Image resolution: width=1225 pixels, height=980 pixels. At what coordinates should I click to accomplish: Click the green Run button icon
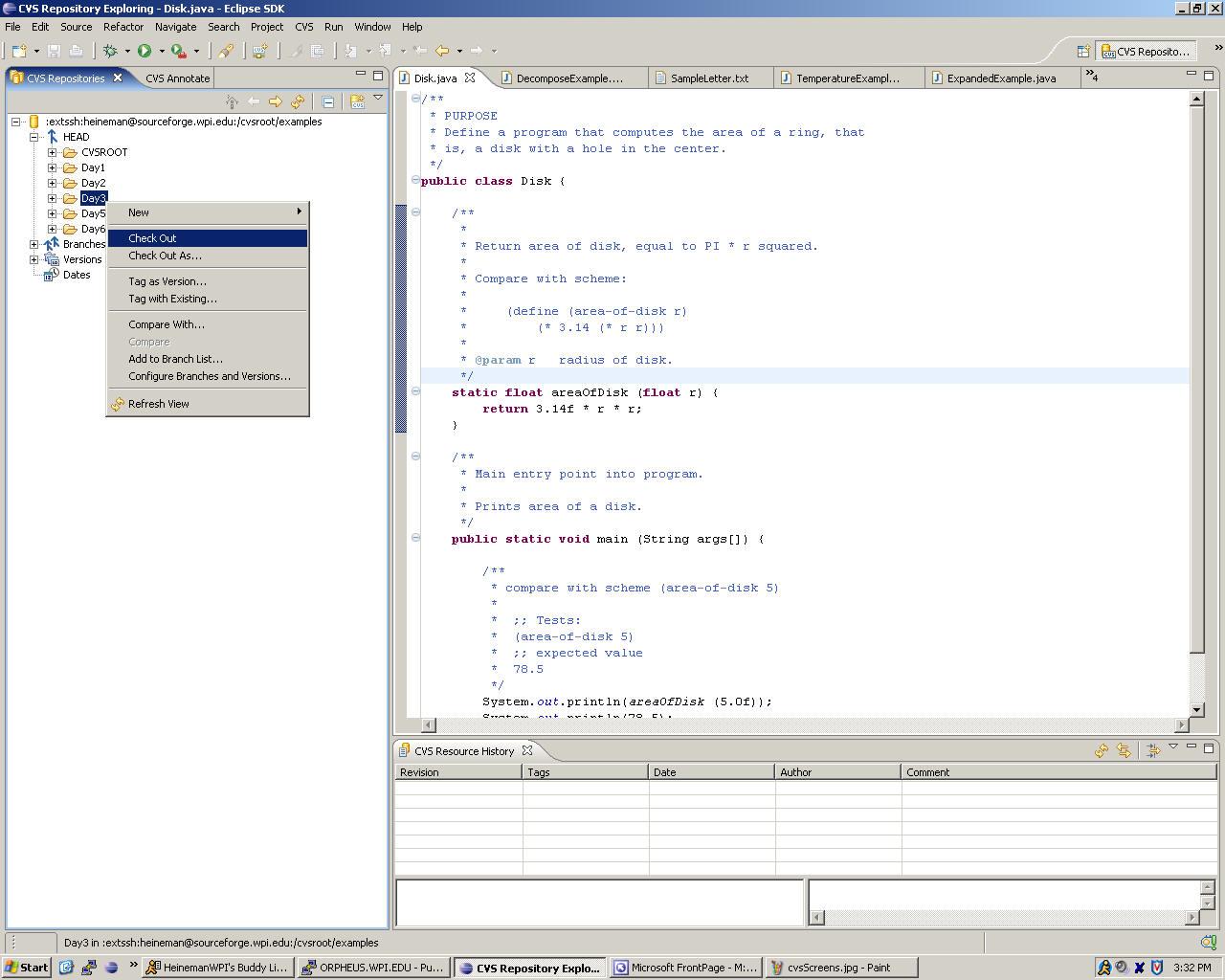pyautogui.click(x=145, y=51)
